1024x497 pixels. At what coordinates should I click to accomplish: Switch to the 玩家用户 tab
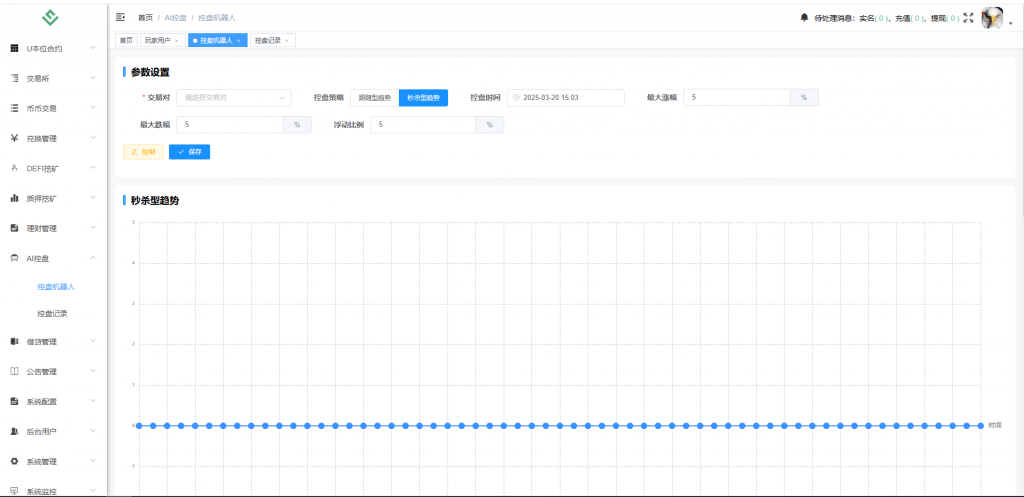(163, 40)
